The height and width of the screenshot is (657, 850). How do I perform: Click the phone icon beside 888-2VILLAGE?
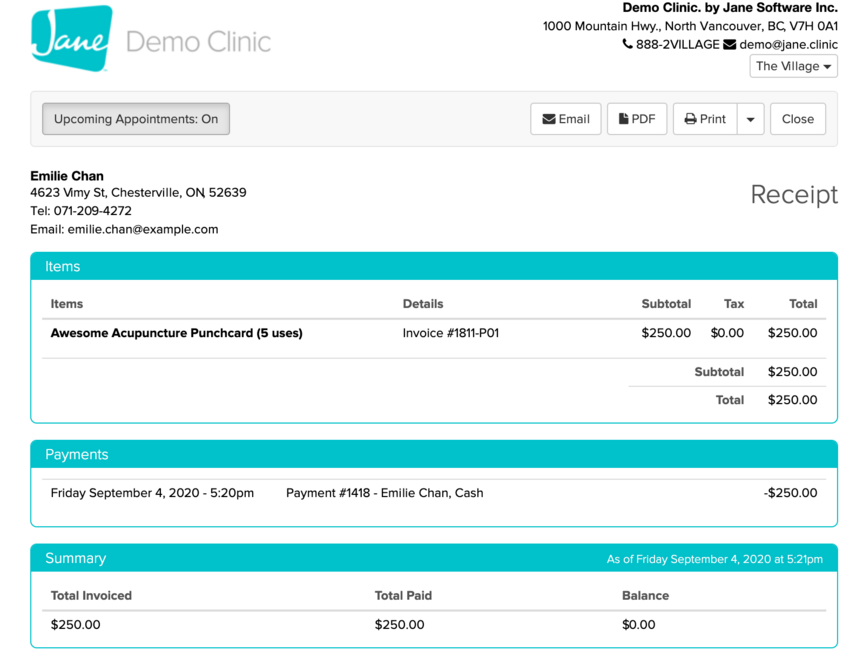(x=627, y=45)
